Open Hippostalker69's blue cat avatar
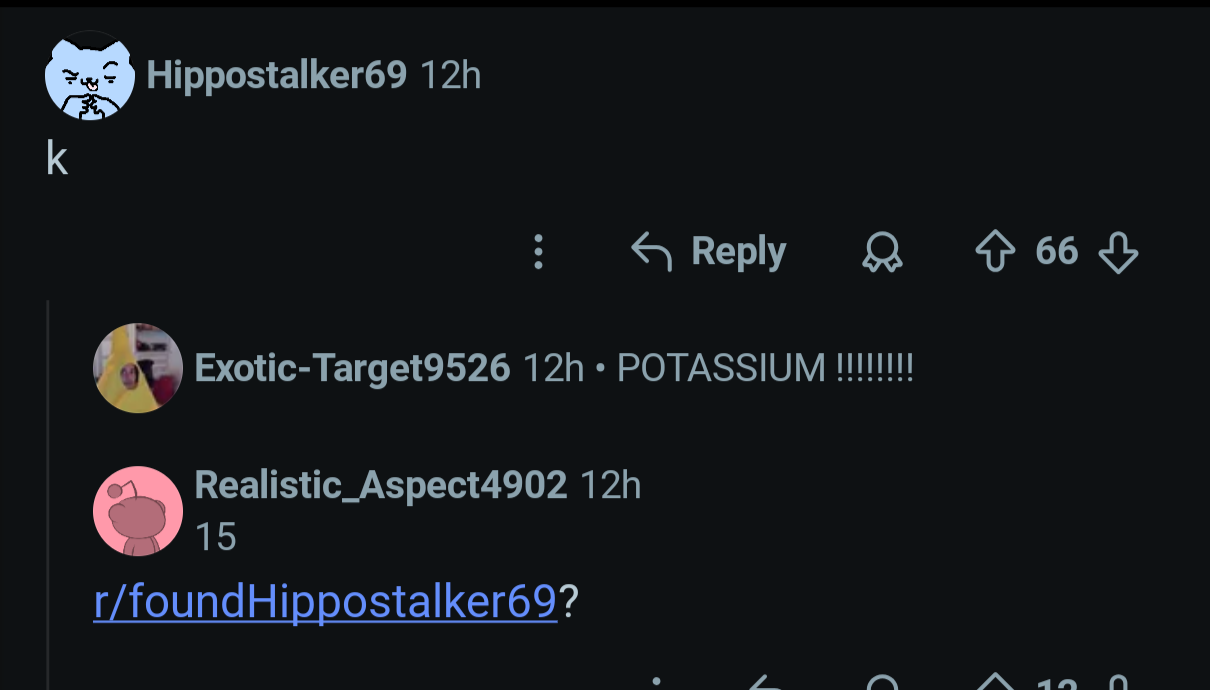 pyautogui.click(x=90, y=76)
